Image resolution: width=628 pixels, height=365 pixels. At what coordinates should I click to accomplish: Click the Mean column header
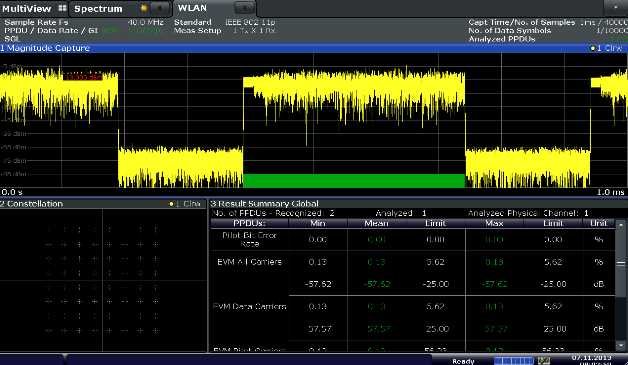(x=376, y=223)
